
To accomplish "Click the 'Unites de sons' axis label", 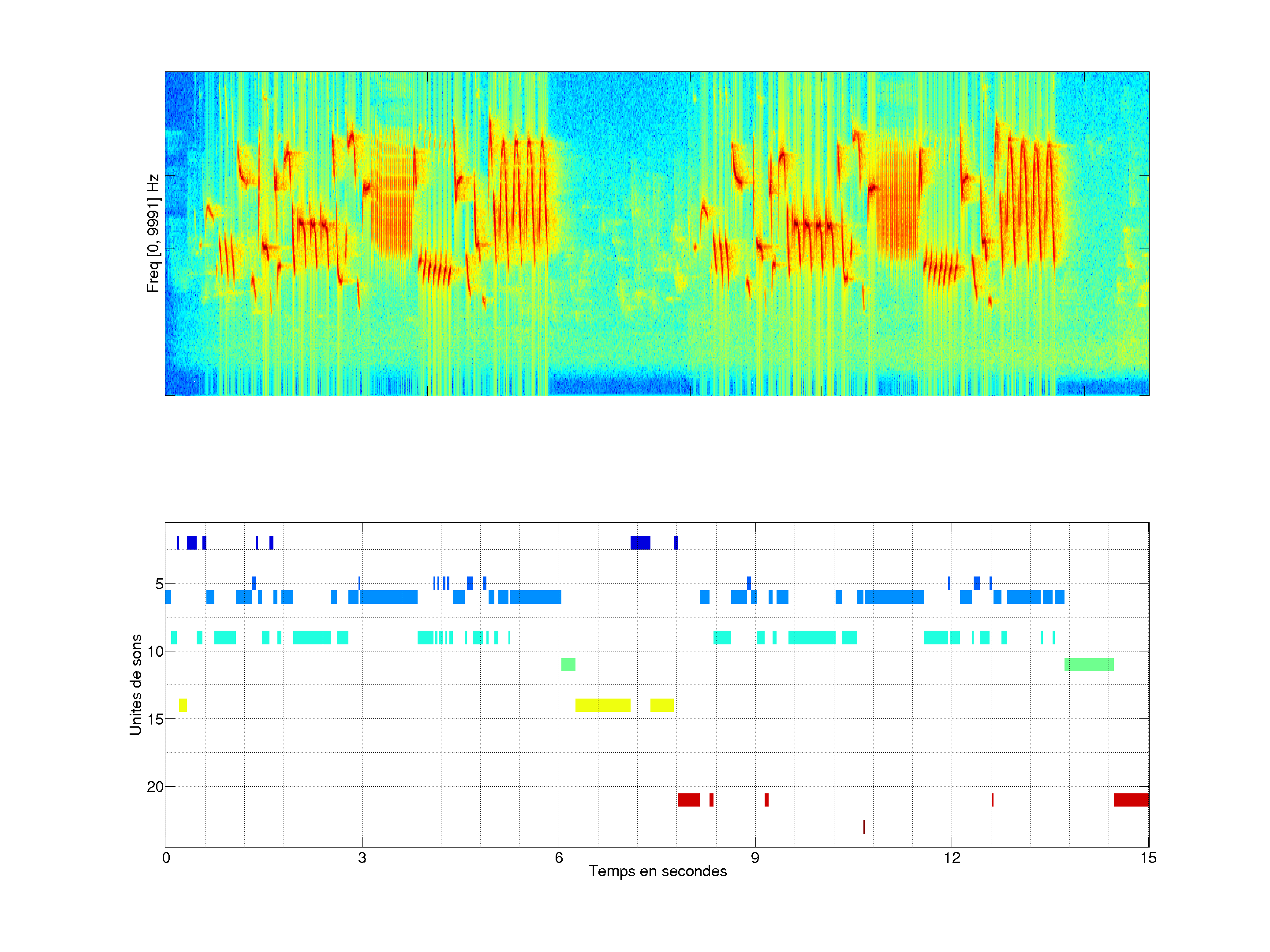I will [x=135, y=684].
